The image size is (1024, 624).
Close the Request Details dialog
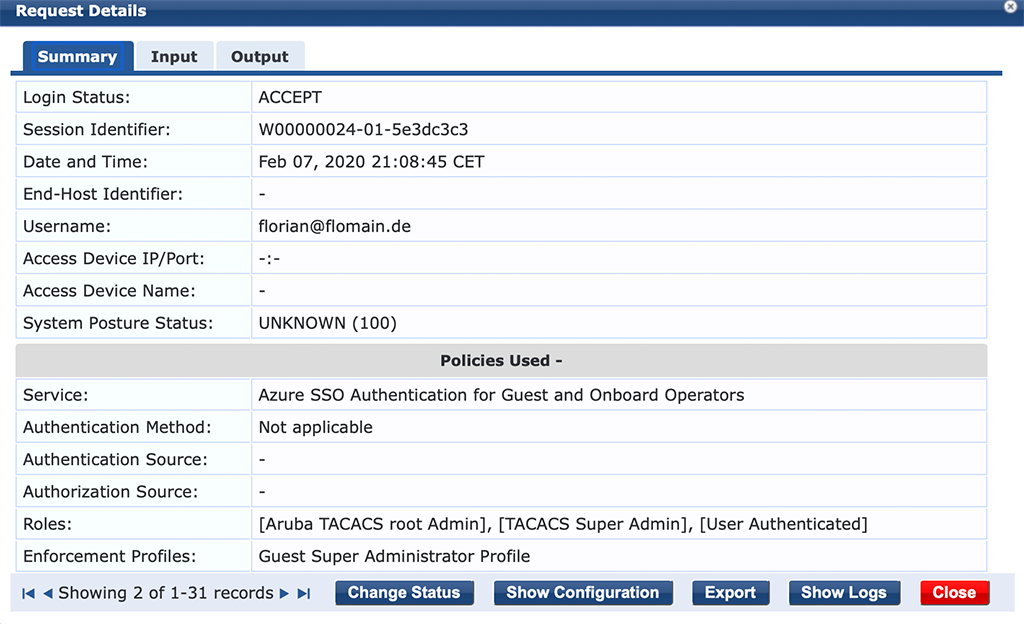coord(954,592)
